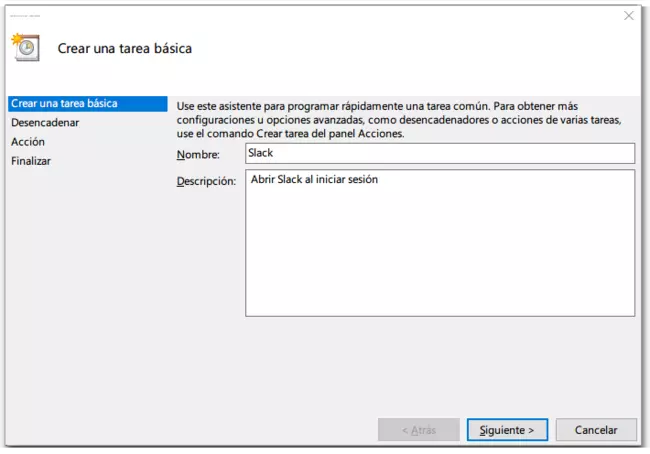Image resolution: width=650 pixels, height=454 pixels.
Task: Close the wizard with the X button
Action: 628,15
